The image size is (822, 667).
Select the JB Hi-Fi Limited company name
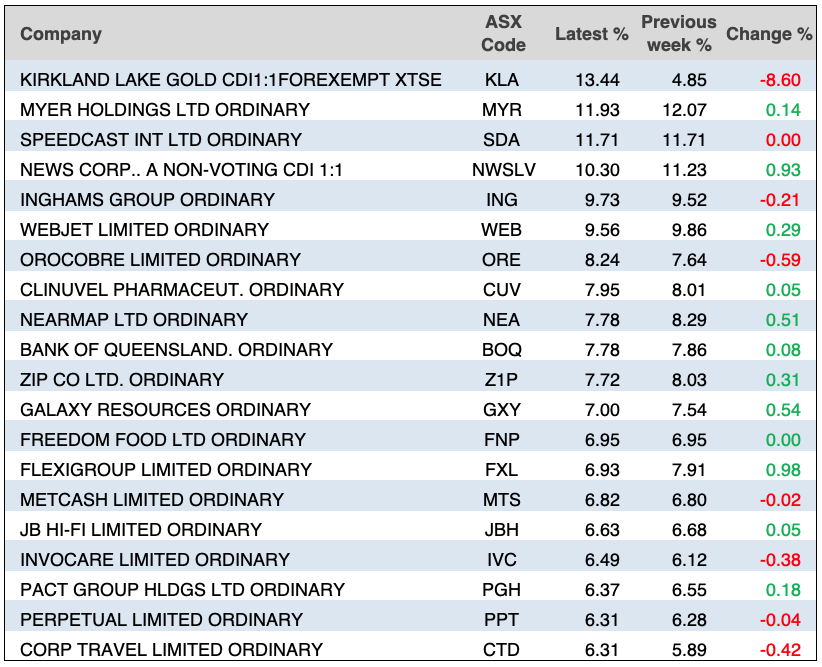click(x=141, y=530)
